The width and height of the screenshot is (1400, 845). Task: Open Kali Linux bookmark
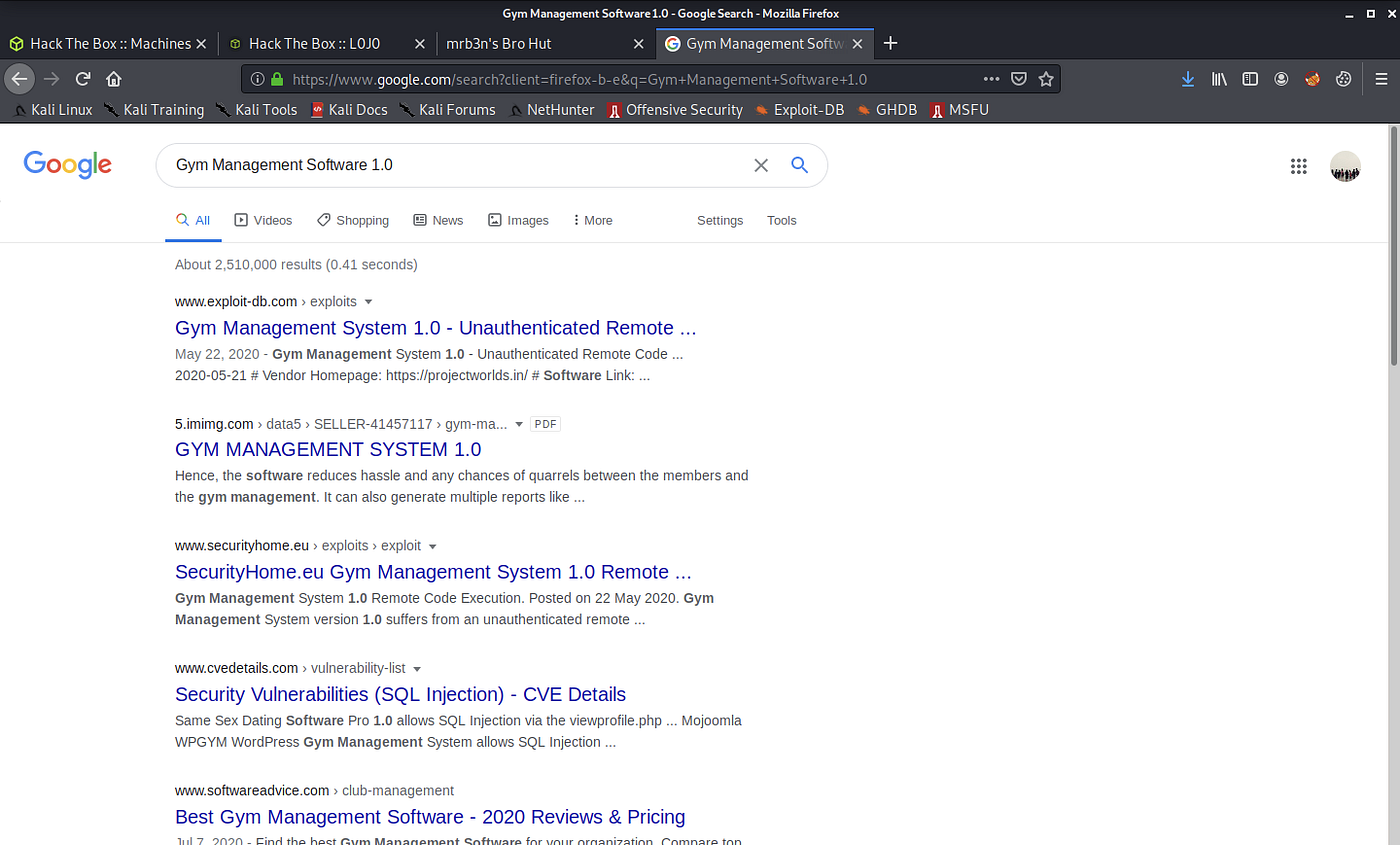(53, 110)
